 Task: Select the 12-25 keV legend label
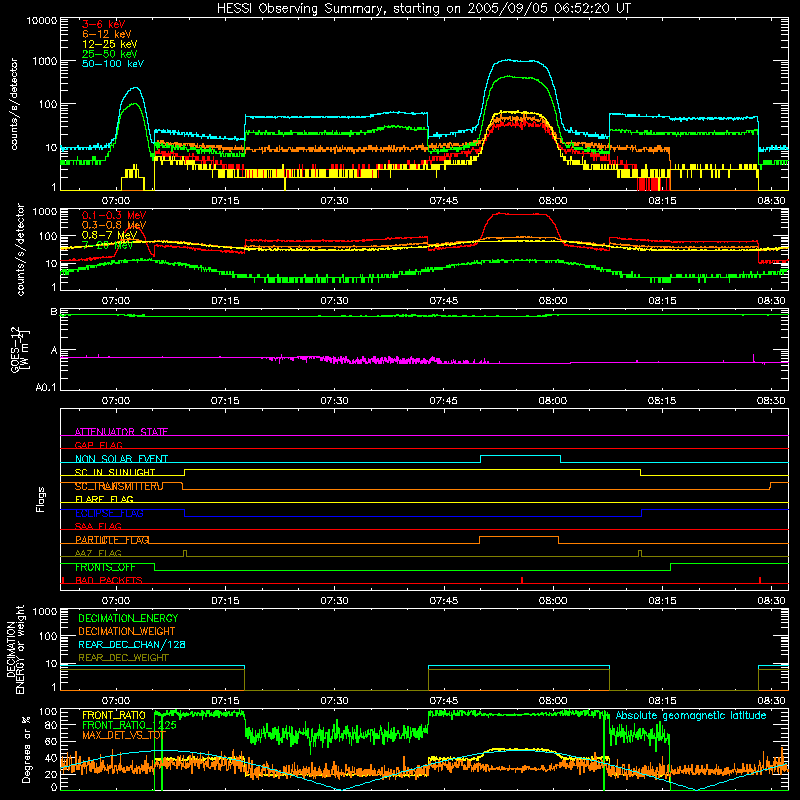click(109, 44)
